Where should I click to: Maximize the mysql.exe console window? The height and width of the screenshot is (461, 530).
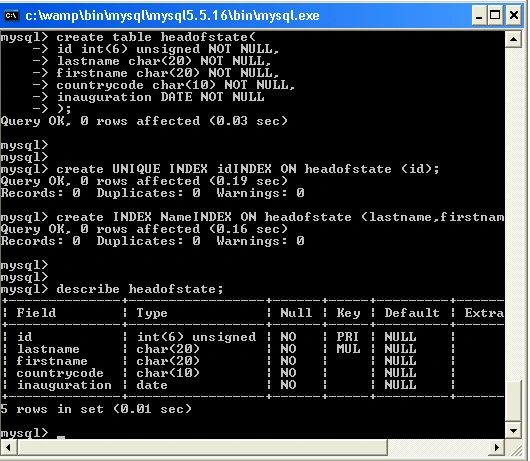pos(495,16)
